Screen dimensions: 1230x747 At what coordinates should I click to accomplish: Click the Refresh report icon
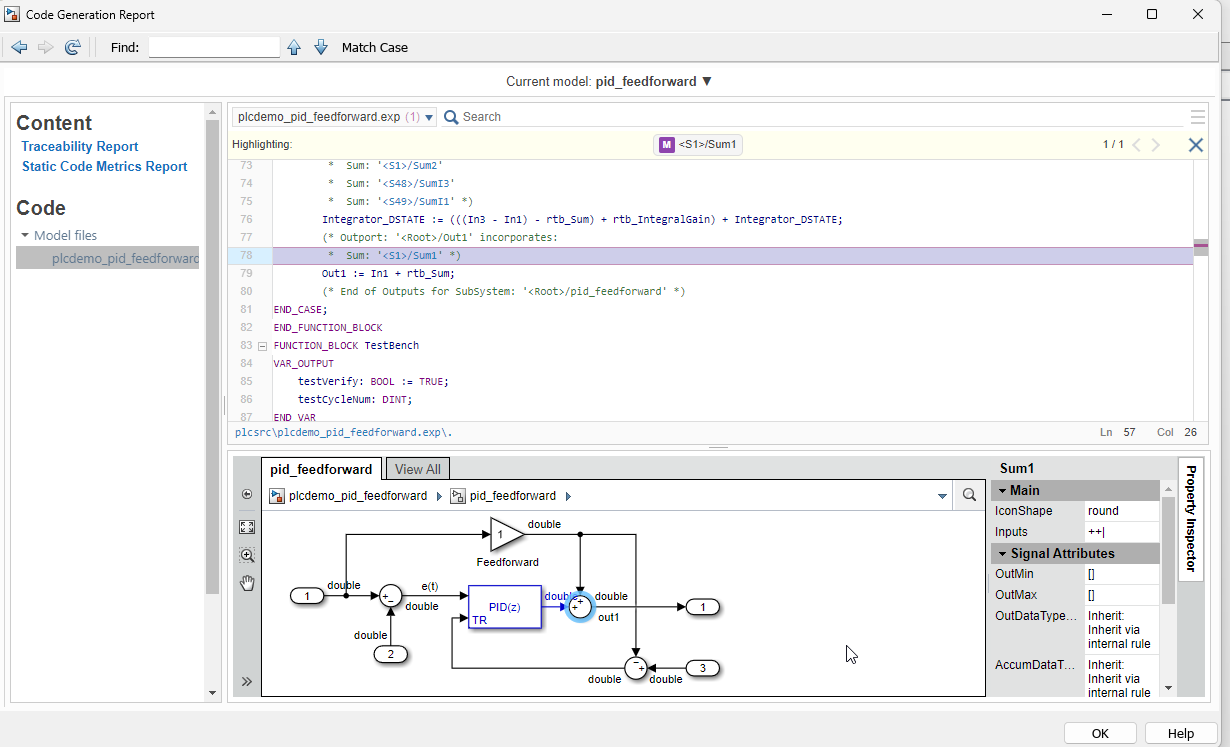tap(72, 47)
